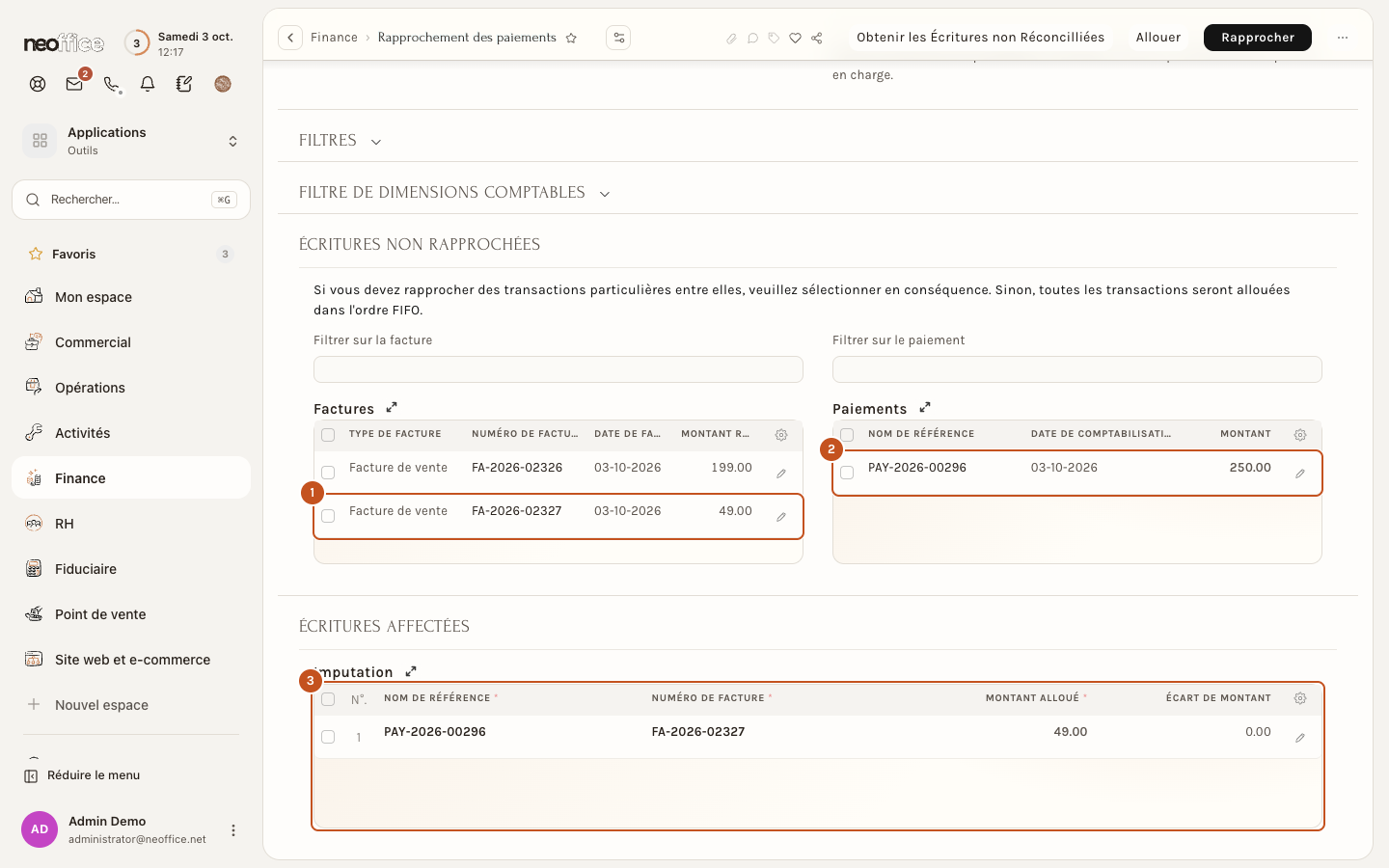The width and height of the screenshot is (1389, 868).
Task: Like the document with heart icon
Action: (795, 39)
